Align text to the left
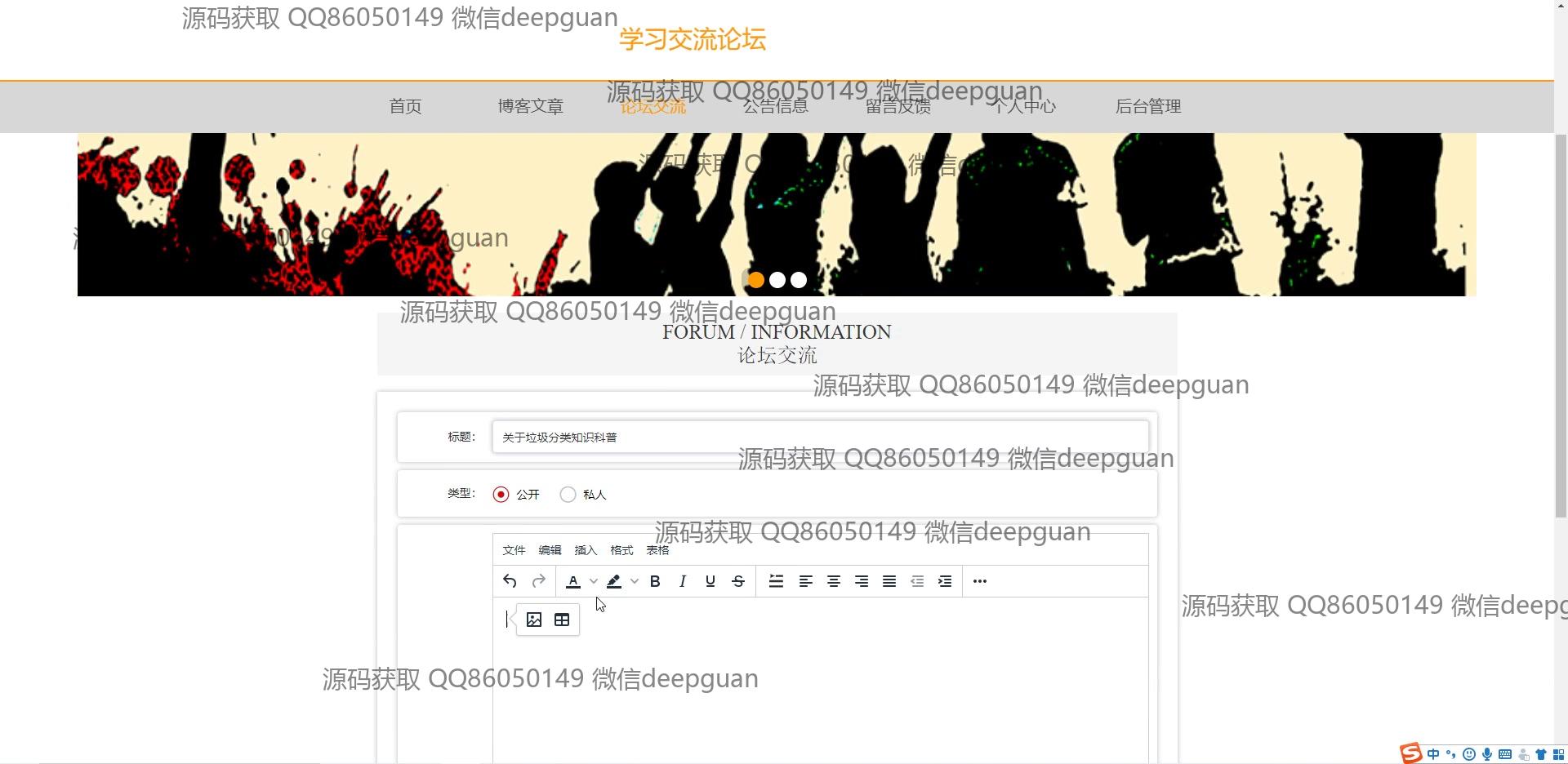 click(805, 581)
